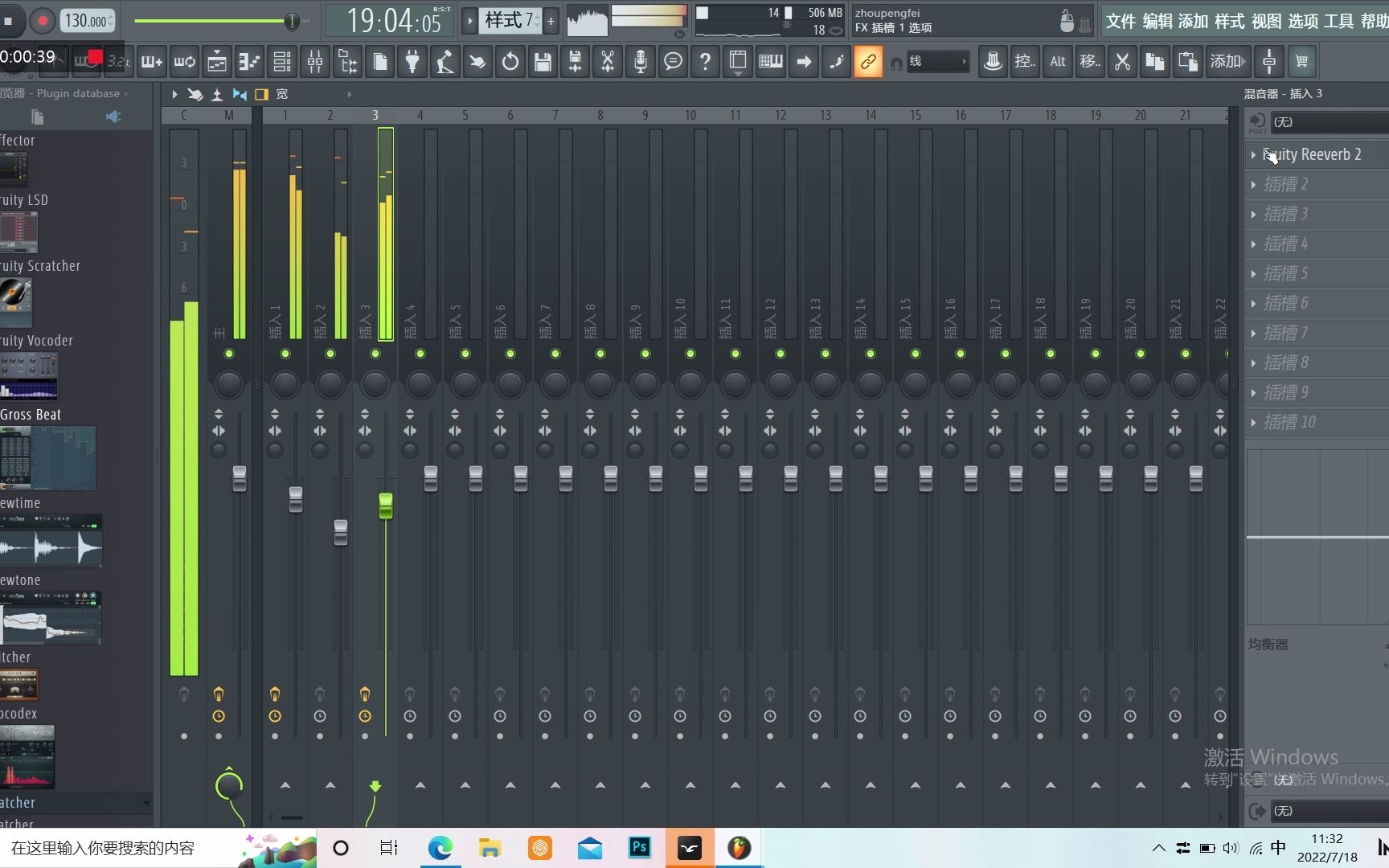1389x868 pixels.
Task: Open the plugin picker plug icon
Action: tap(412, 61)
